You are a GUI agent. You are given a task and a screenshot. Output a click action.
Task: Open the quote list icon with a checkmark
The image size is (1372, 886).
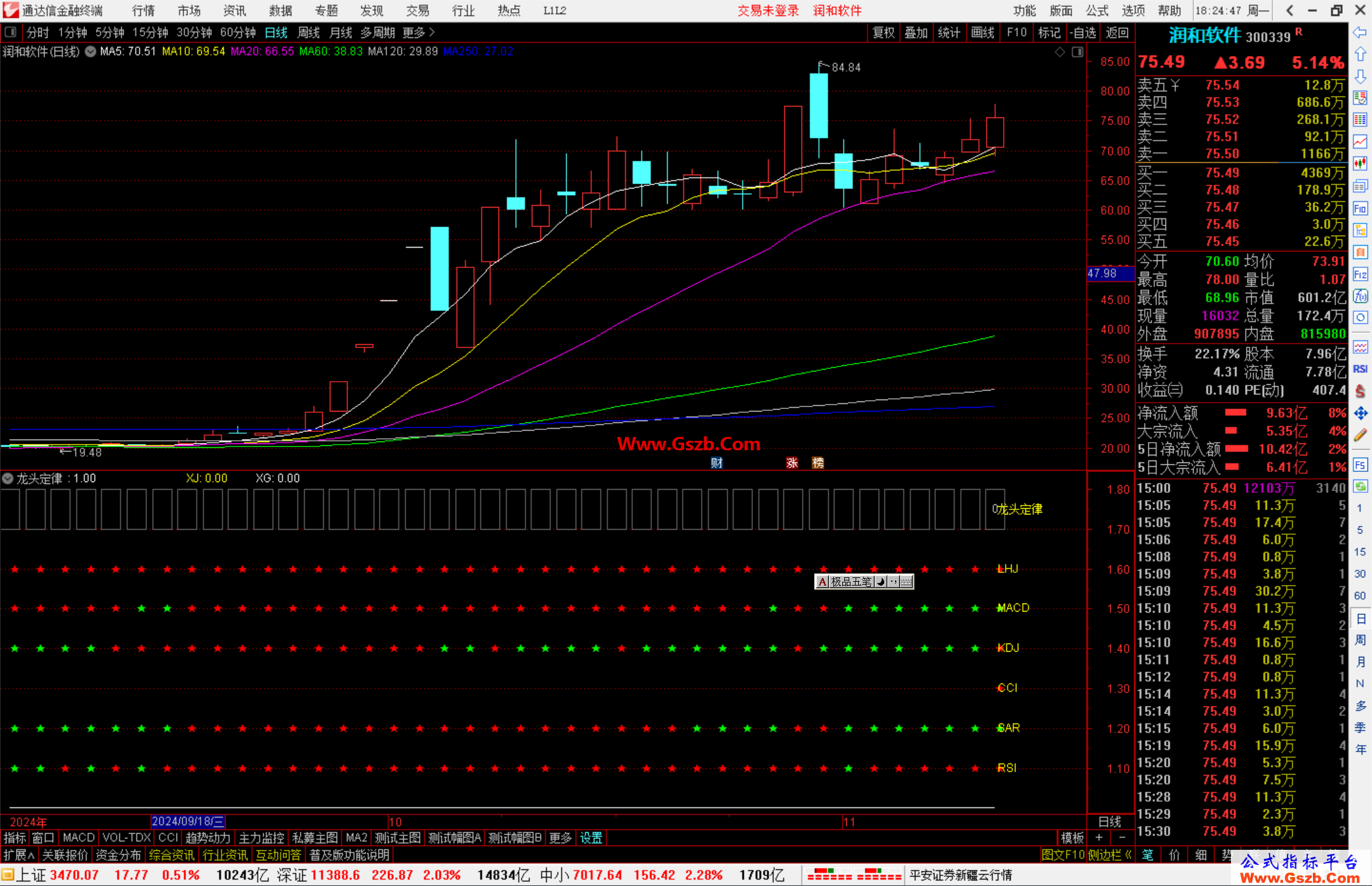pyautogui.click(x=1360, y=98)
